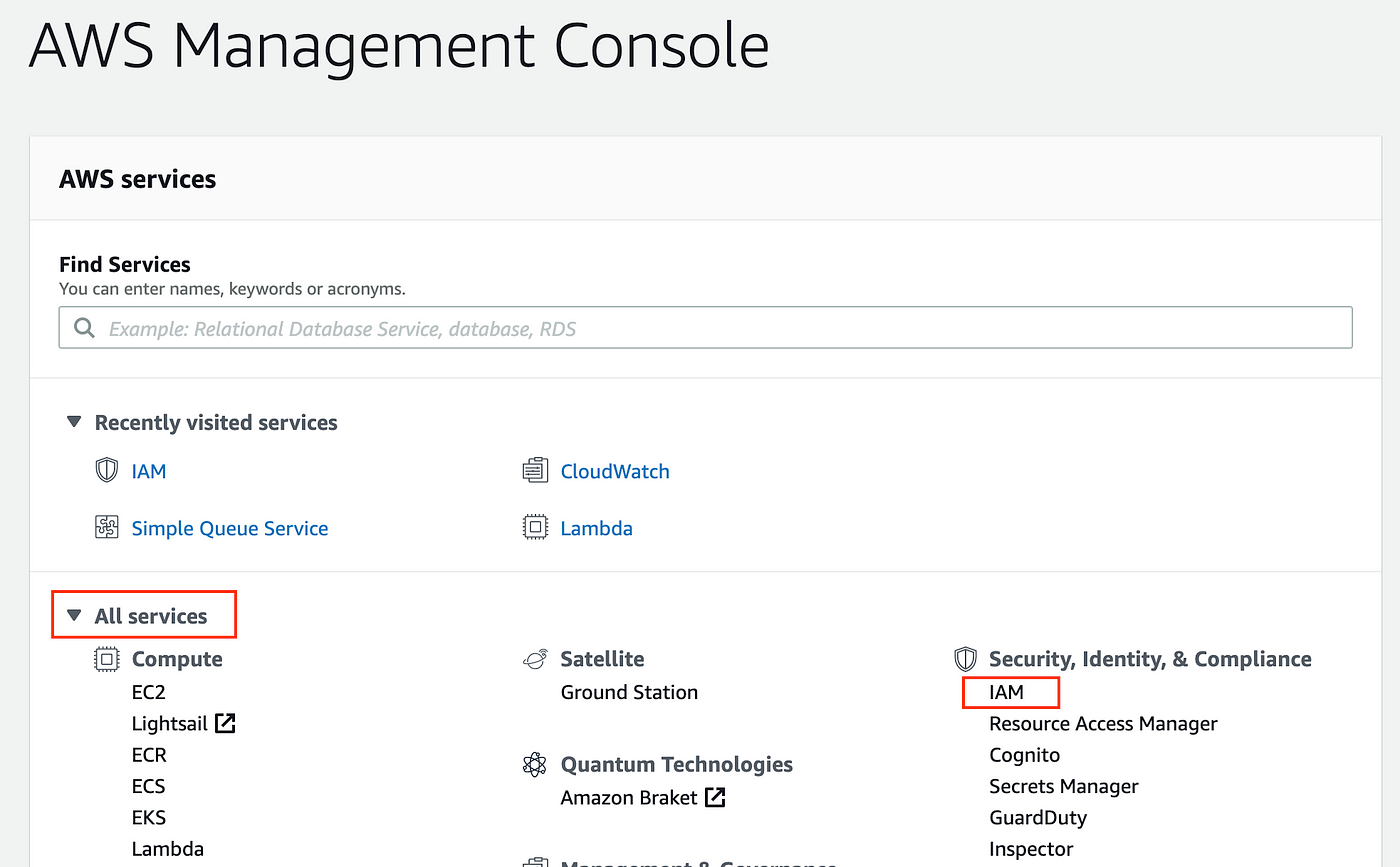Open CloudWatch from recently visited services
The width and height of the screenshot is (1400, 867).
tap(615, 471)
